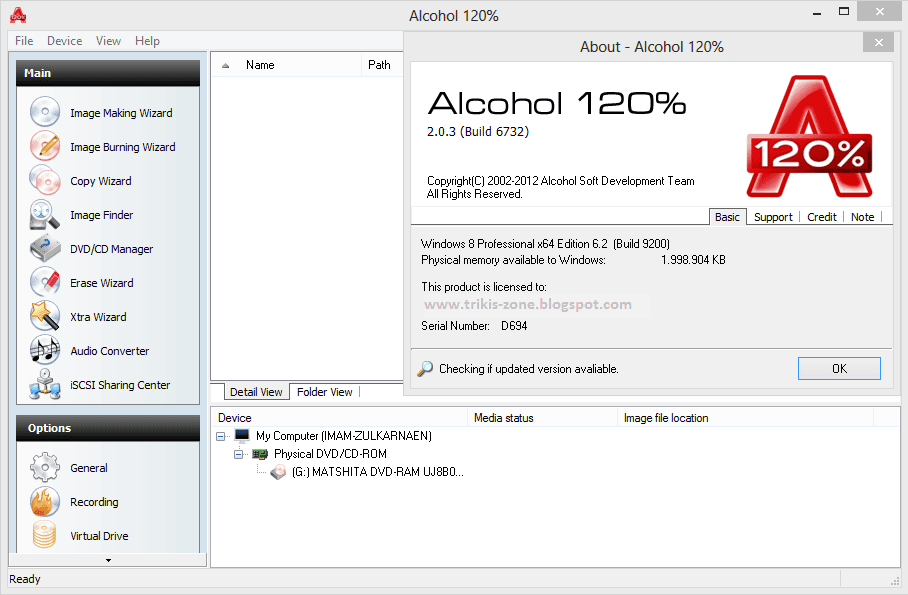Click the Image Making Wizard label
The image size is (908, 595).
121,113
